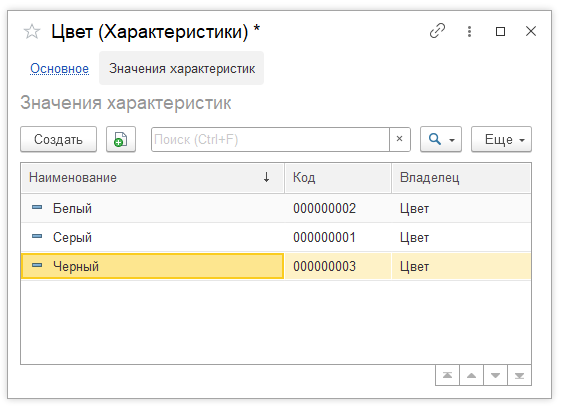Screen dimensions: 561x407
Task: Expand the Еще menu
Action: click(x=501, y=139)
